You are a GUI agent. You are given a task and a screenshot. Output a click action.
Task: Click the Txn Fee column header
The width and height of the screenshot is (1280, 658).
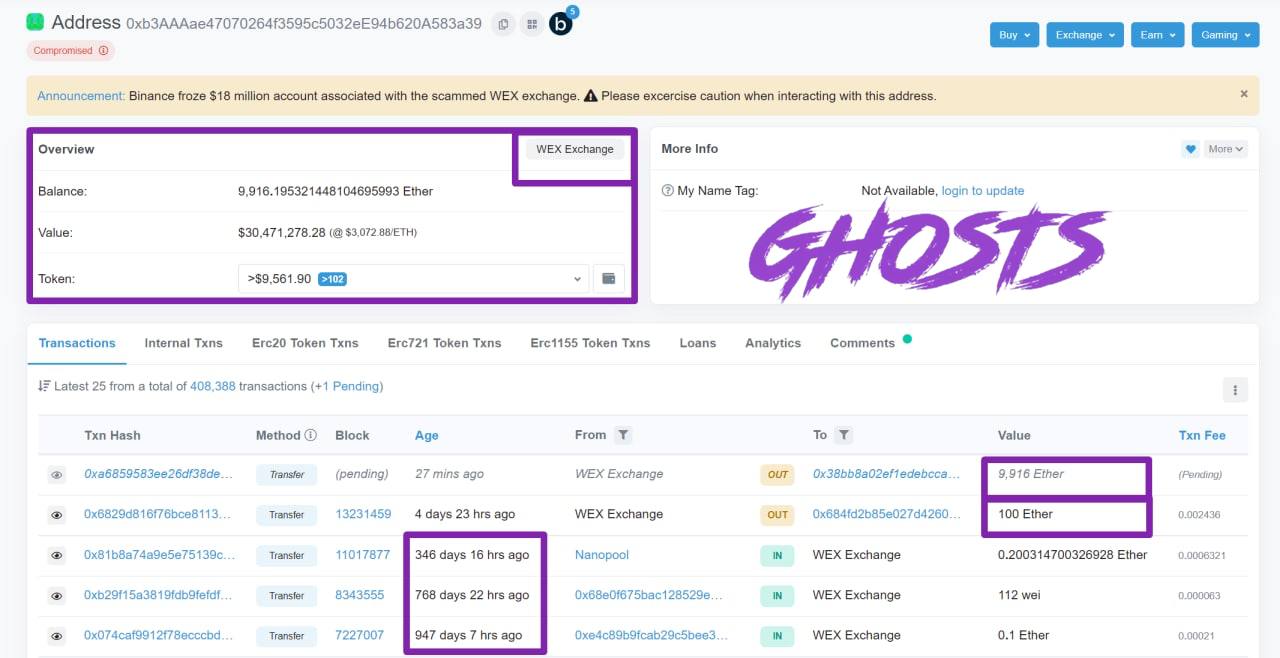coord(1202,435)
